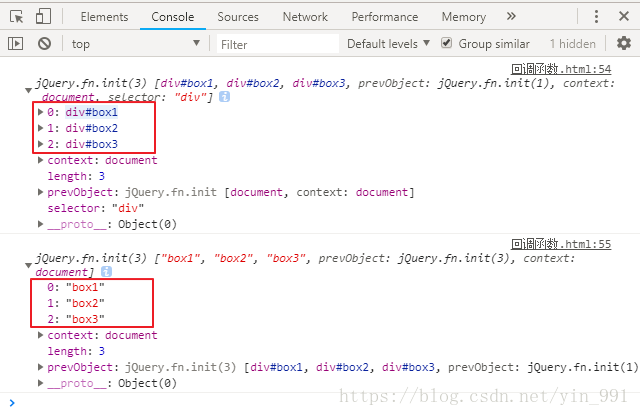Toggle the Group similar checkbox
The image size is (640, 416).
447,43
